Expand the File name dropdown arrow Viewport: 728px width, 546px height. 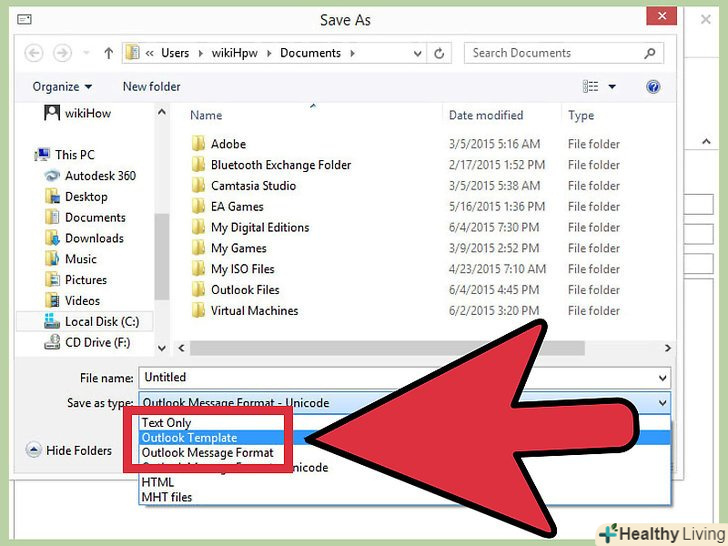[x=663, y=378]
